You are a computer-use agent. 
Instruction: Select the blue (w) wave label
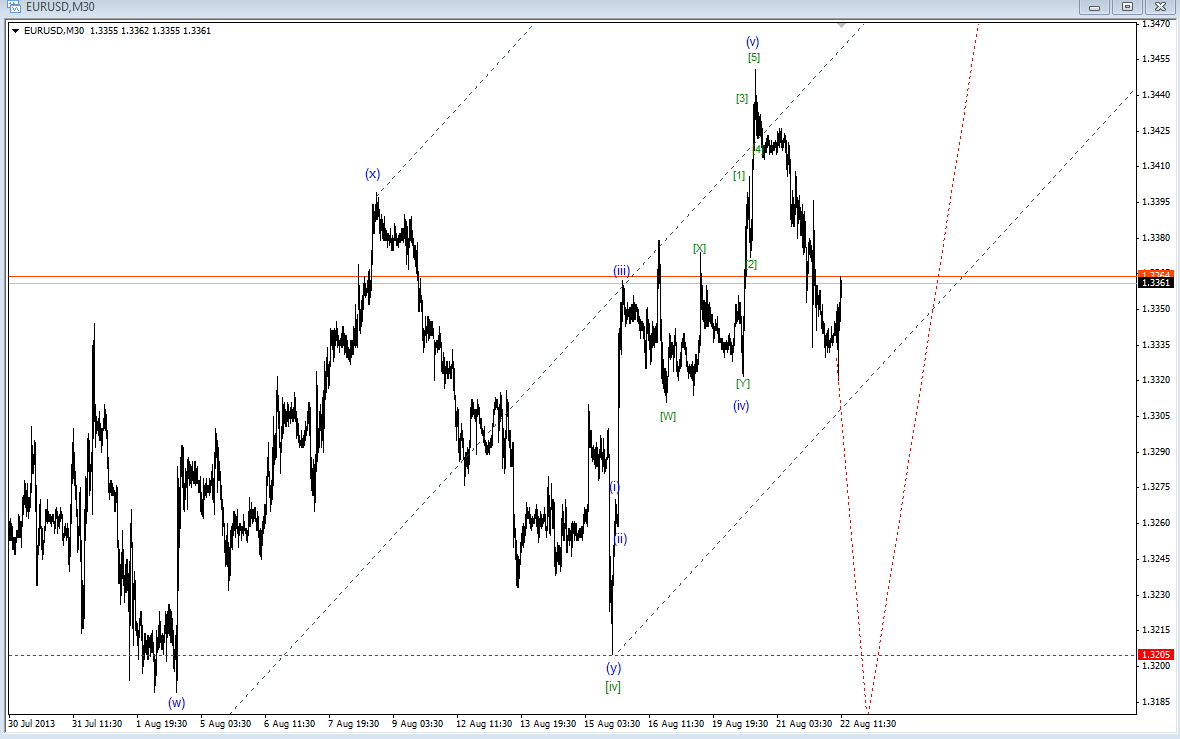[177, 703]
